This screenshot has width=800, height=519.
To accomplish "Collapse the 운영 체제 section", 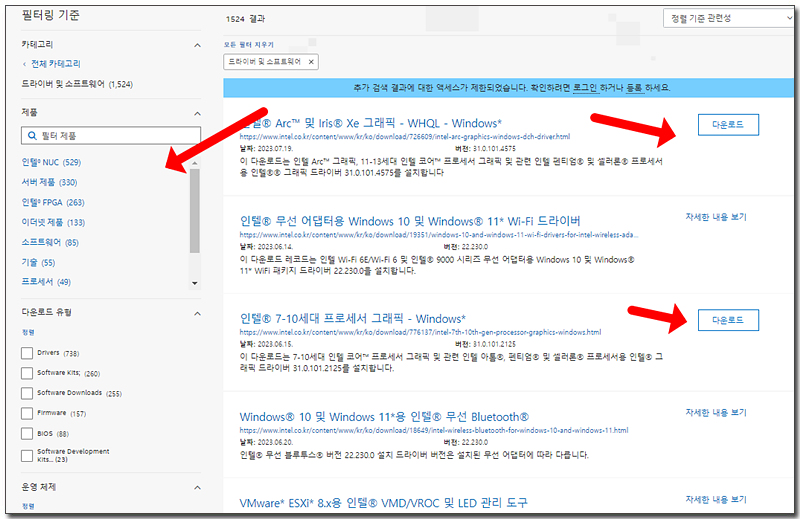I will (197, 488).
